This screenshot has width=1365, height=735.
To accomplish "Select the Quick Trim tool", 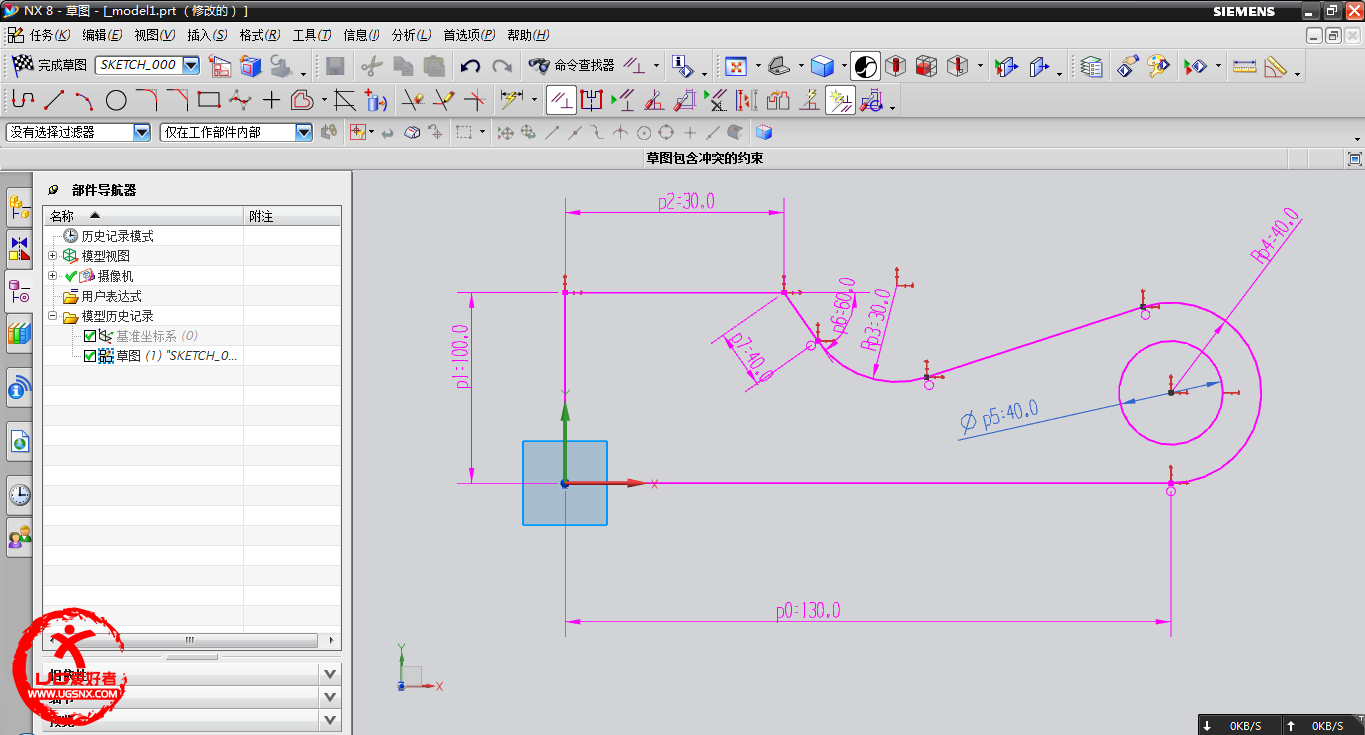I will (412, 100).
